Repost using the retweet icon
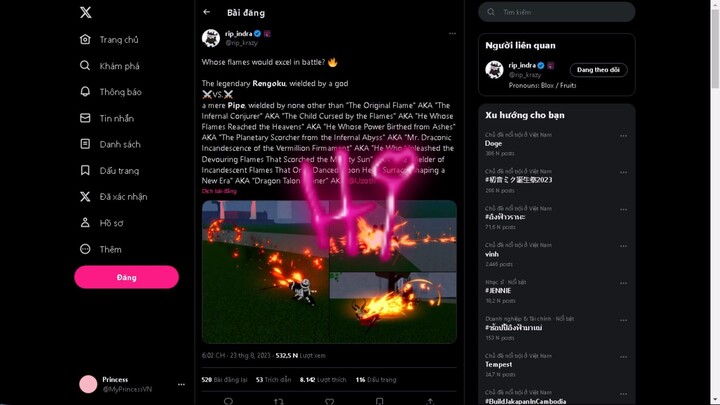 coord(279,401)
